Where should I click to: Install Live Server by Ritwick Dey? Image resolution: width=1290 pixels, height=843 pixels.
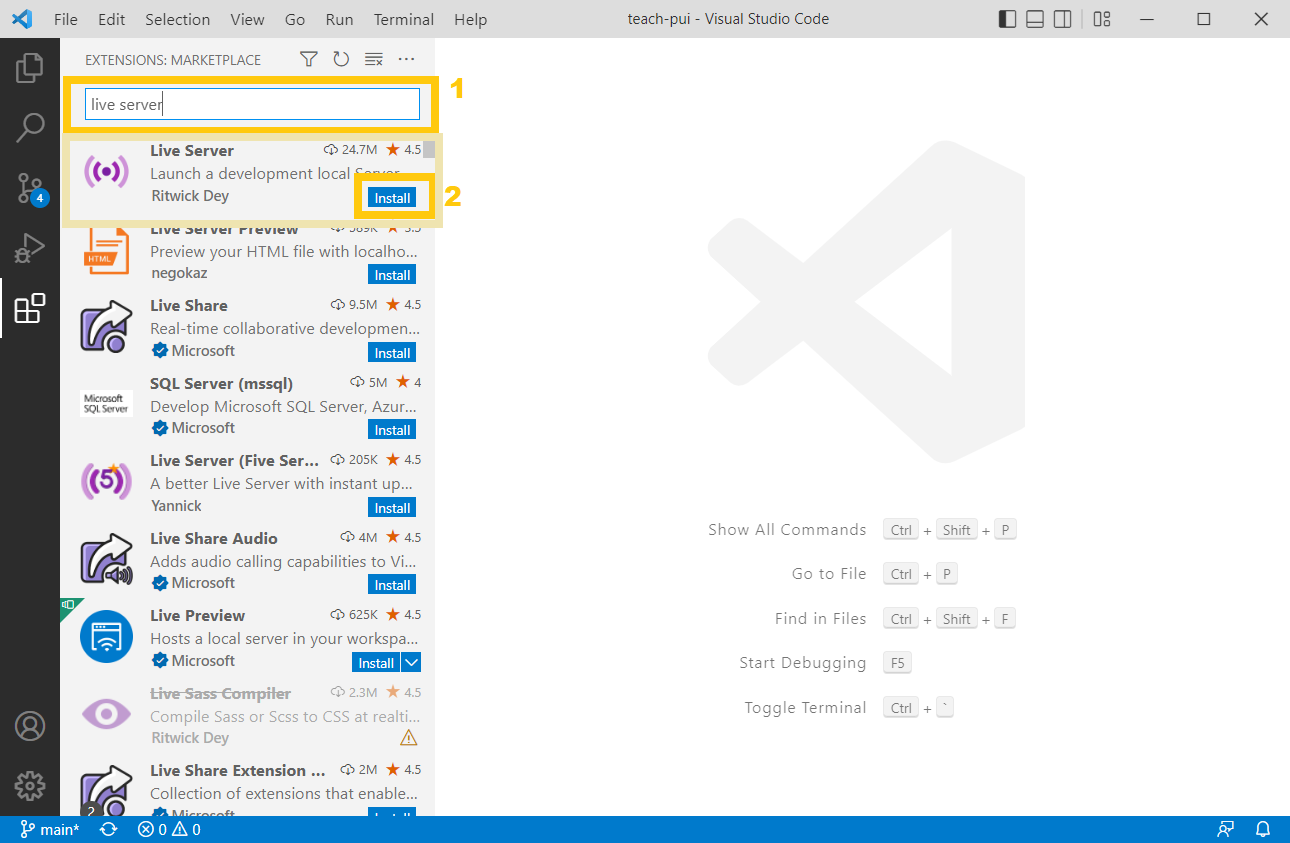[x=392, y=198]
